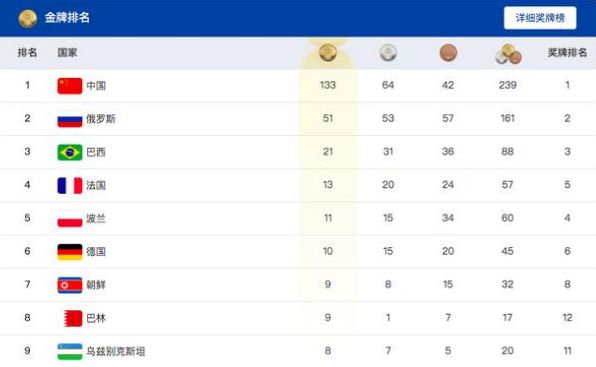
Task: Click the 奖牌排名 column header
Action: pos(567,52)
